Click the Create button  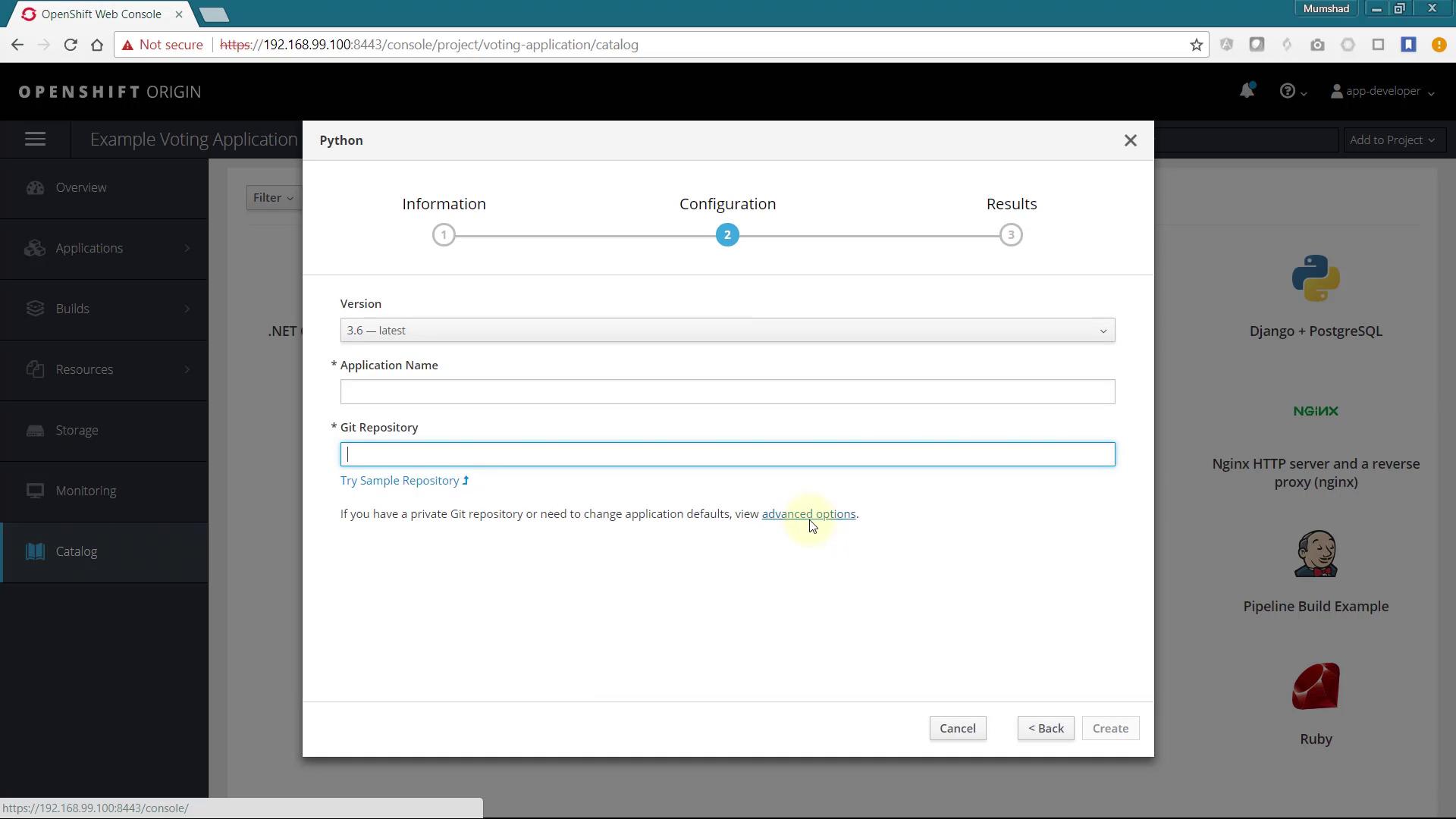[1110, 729]
